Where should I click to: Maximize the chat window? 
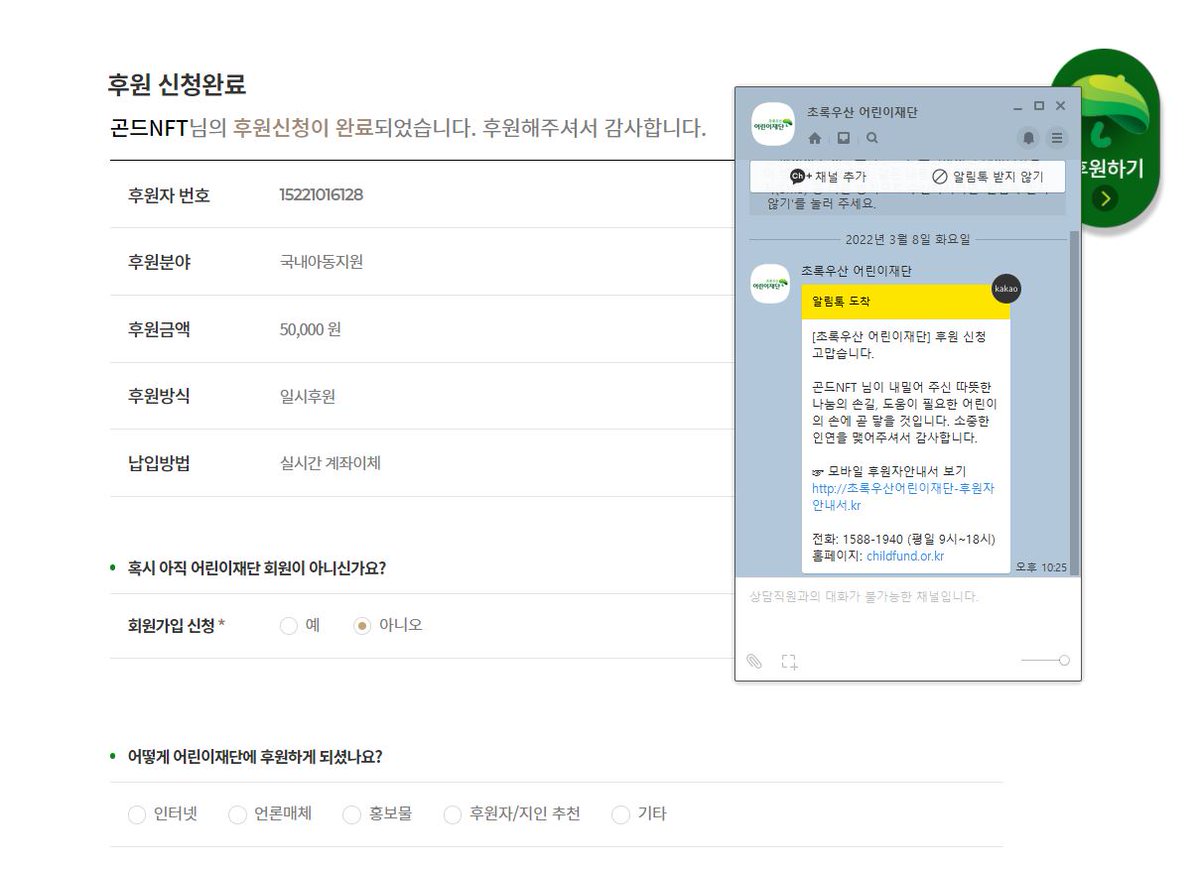[x=1039, y=106]
